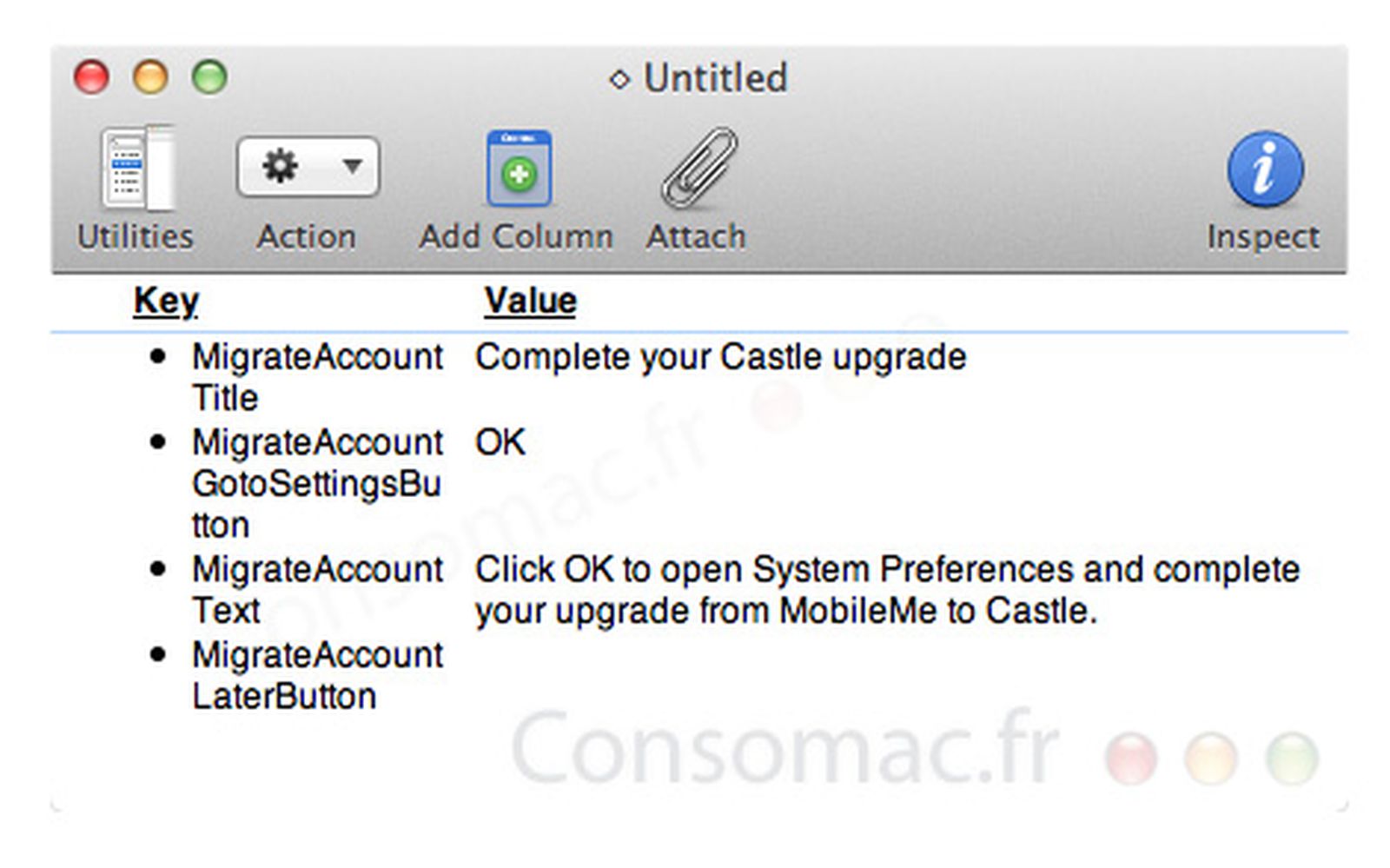Expand the Action dropdown arrow

pyautogui.click(x=352, y=165)
